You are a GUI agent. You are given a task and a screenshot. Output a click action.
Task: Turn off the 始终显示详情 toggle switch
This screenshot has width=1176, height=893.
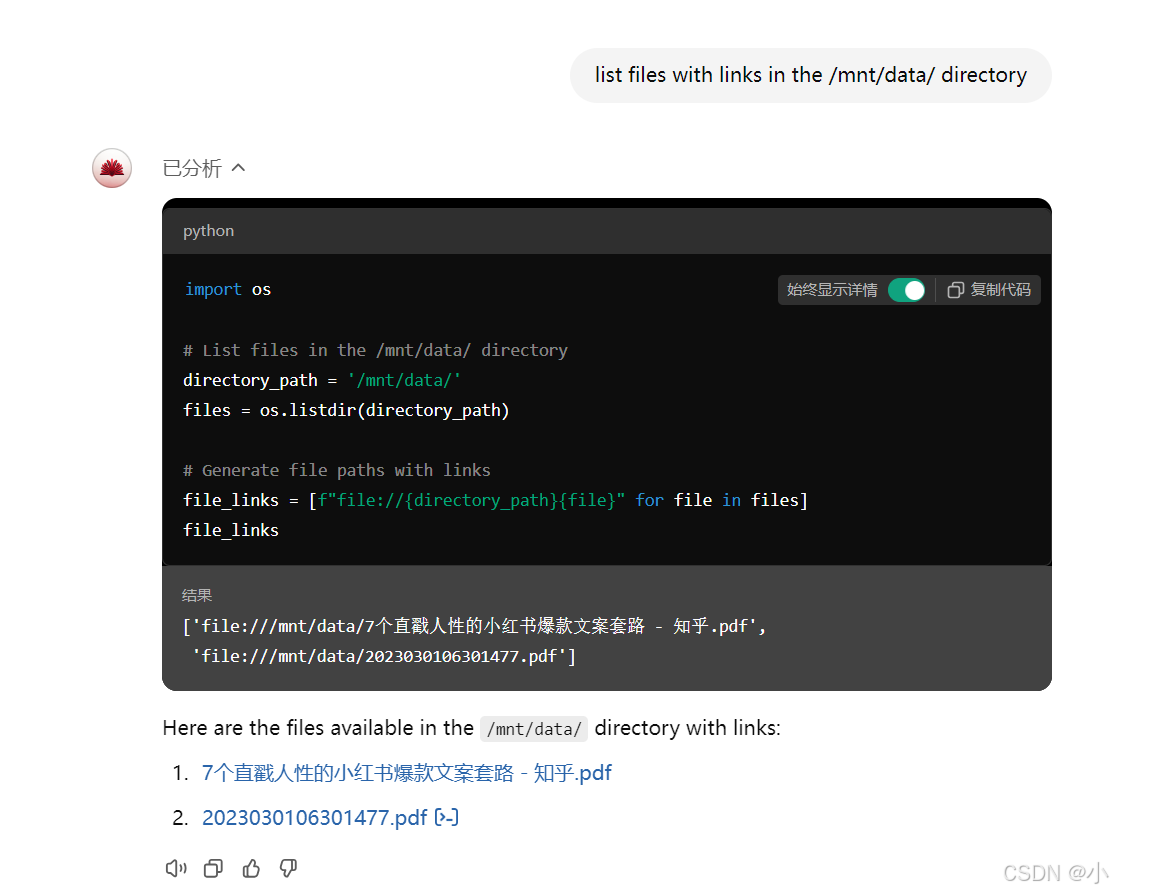(x=907, y=290)
